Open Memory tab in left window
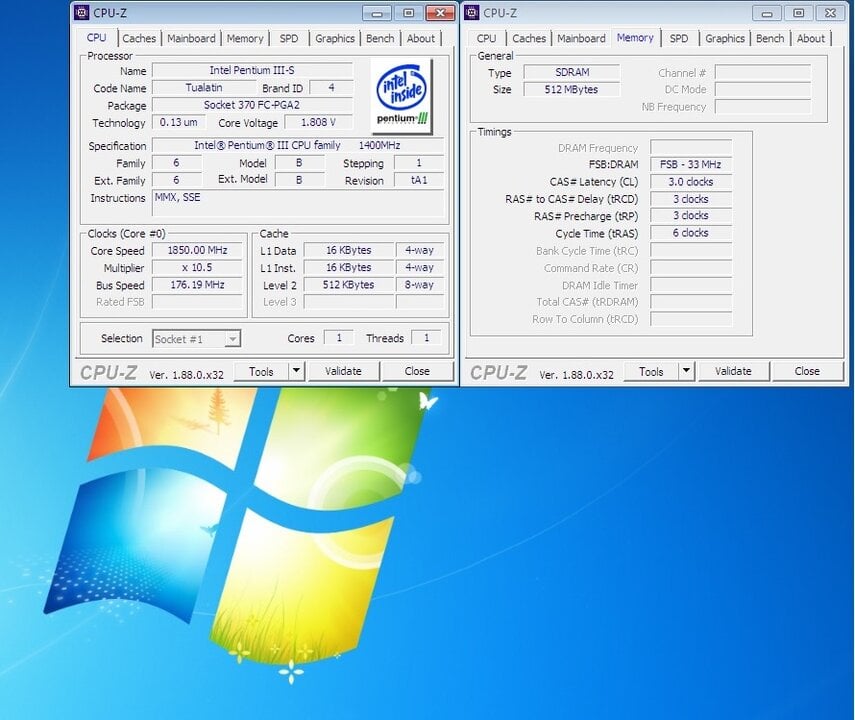Viewport: 855px width, 720px height. pos(245,38)
